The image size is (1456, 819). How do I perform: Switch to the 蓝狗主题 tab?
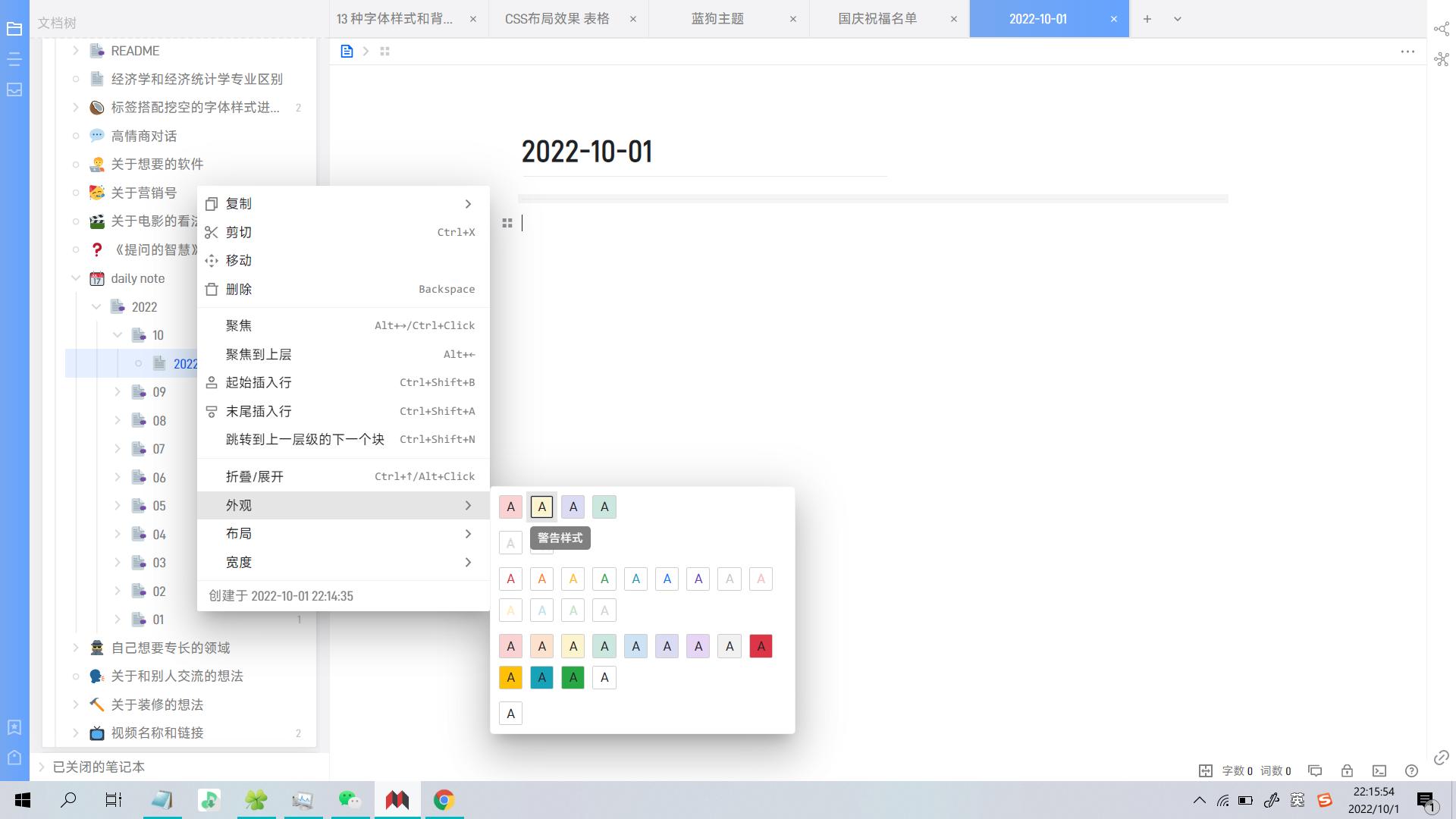[x=716, y=18]
